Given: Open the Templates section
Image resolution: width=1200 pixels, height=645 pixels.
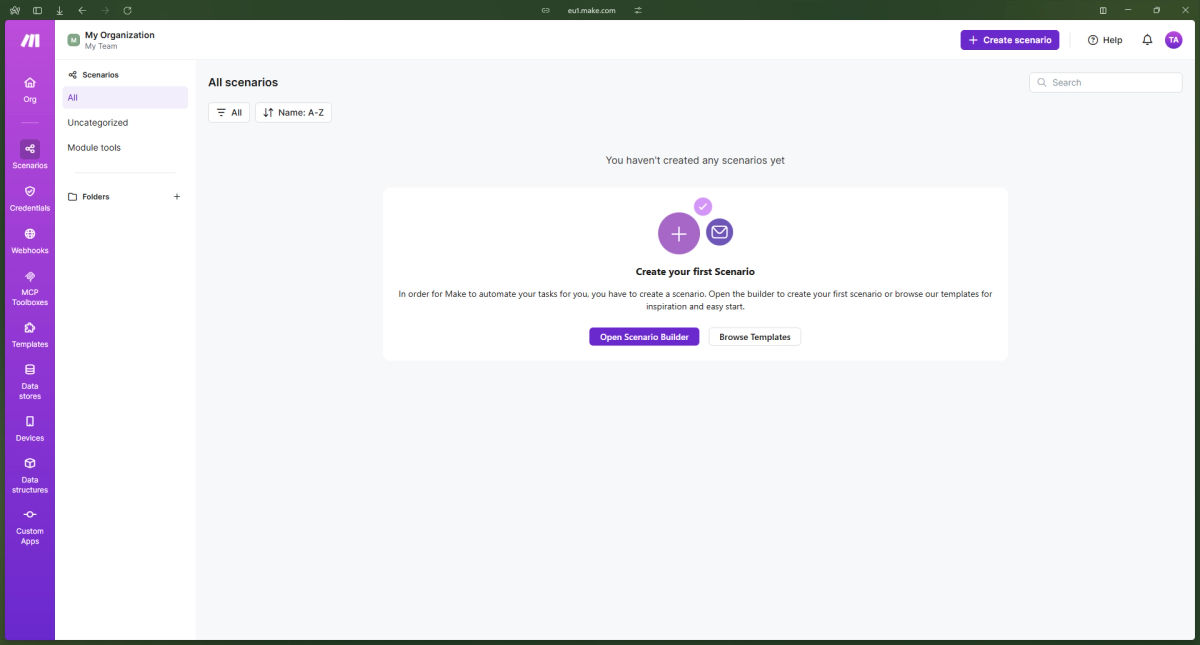Looking at the screenshot, I should pyautogui.click(x=29, y=333).
